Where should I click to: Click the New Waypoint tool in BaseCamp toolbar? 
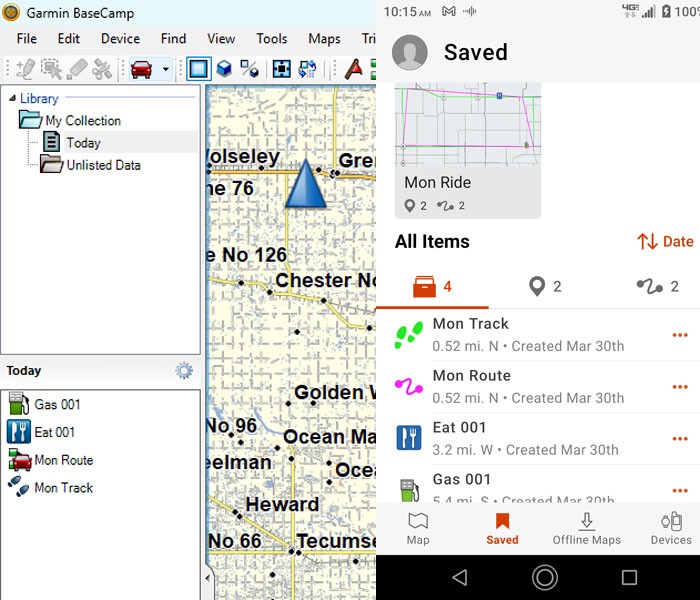click(x=25, y=69)
